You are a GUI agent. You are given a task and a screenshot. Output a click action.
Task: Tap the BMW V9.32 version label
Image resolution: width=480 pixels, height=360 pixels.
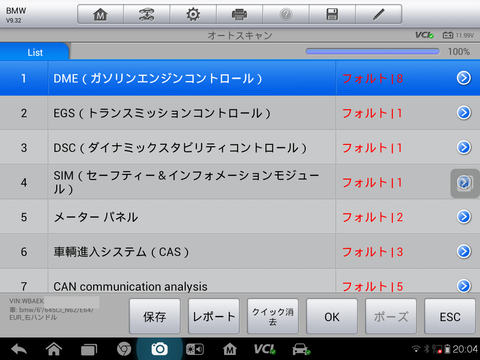click(x=16, y=15)
